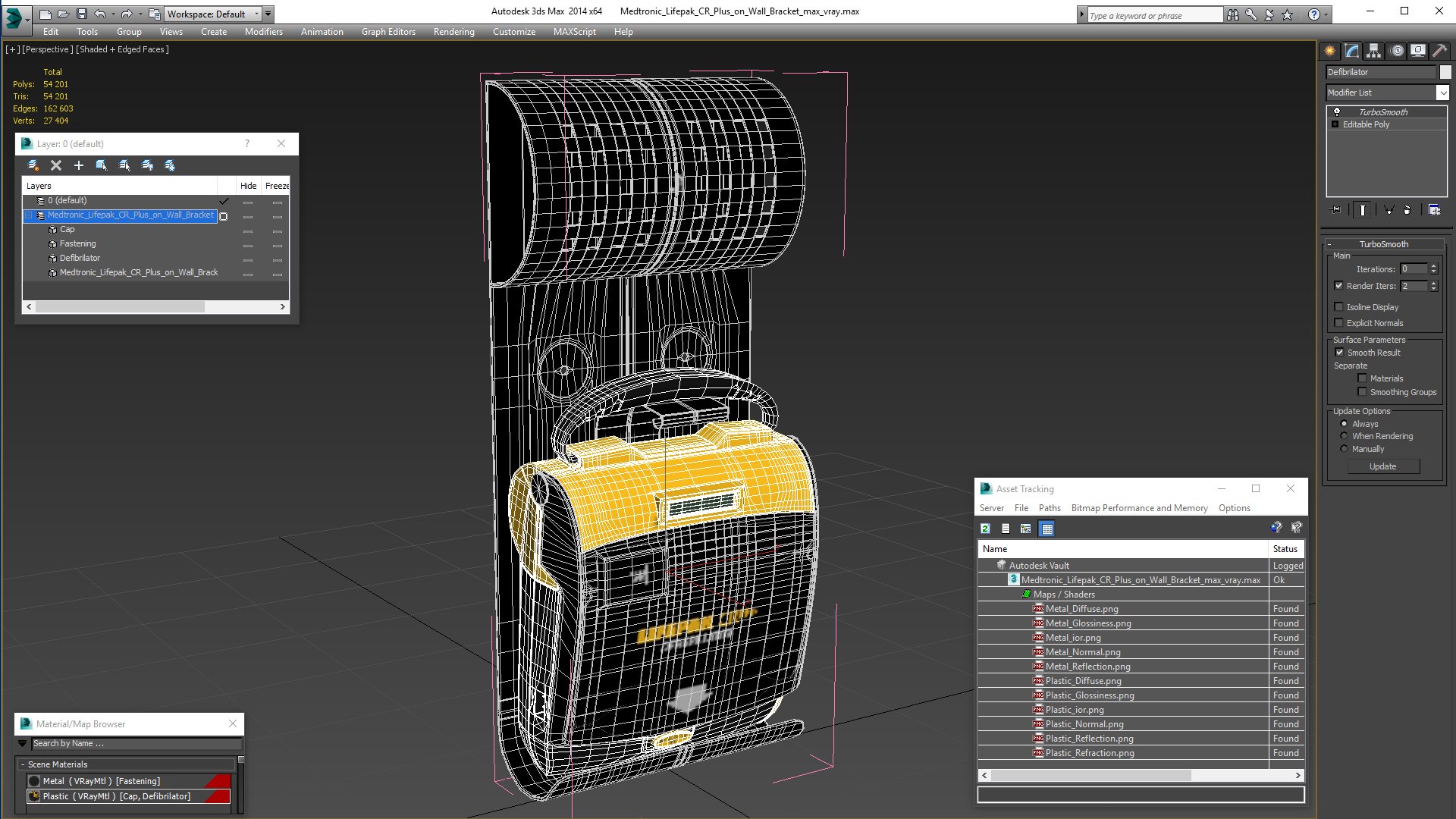Click the Undo arrow icon
The width and height of the screenshot is (1456, 819).
tap(100, 14)
